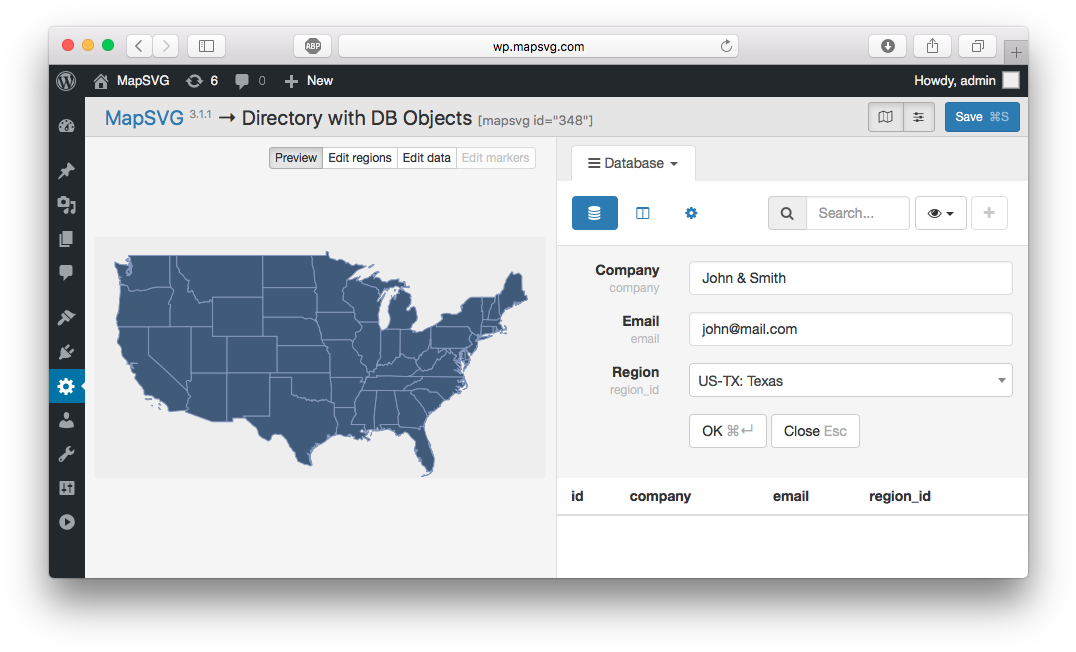Open the New menu in admin bar
Screen dimensions: 1076x652
[x=309, y=81]
